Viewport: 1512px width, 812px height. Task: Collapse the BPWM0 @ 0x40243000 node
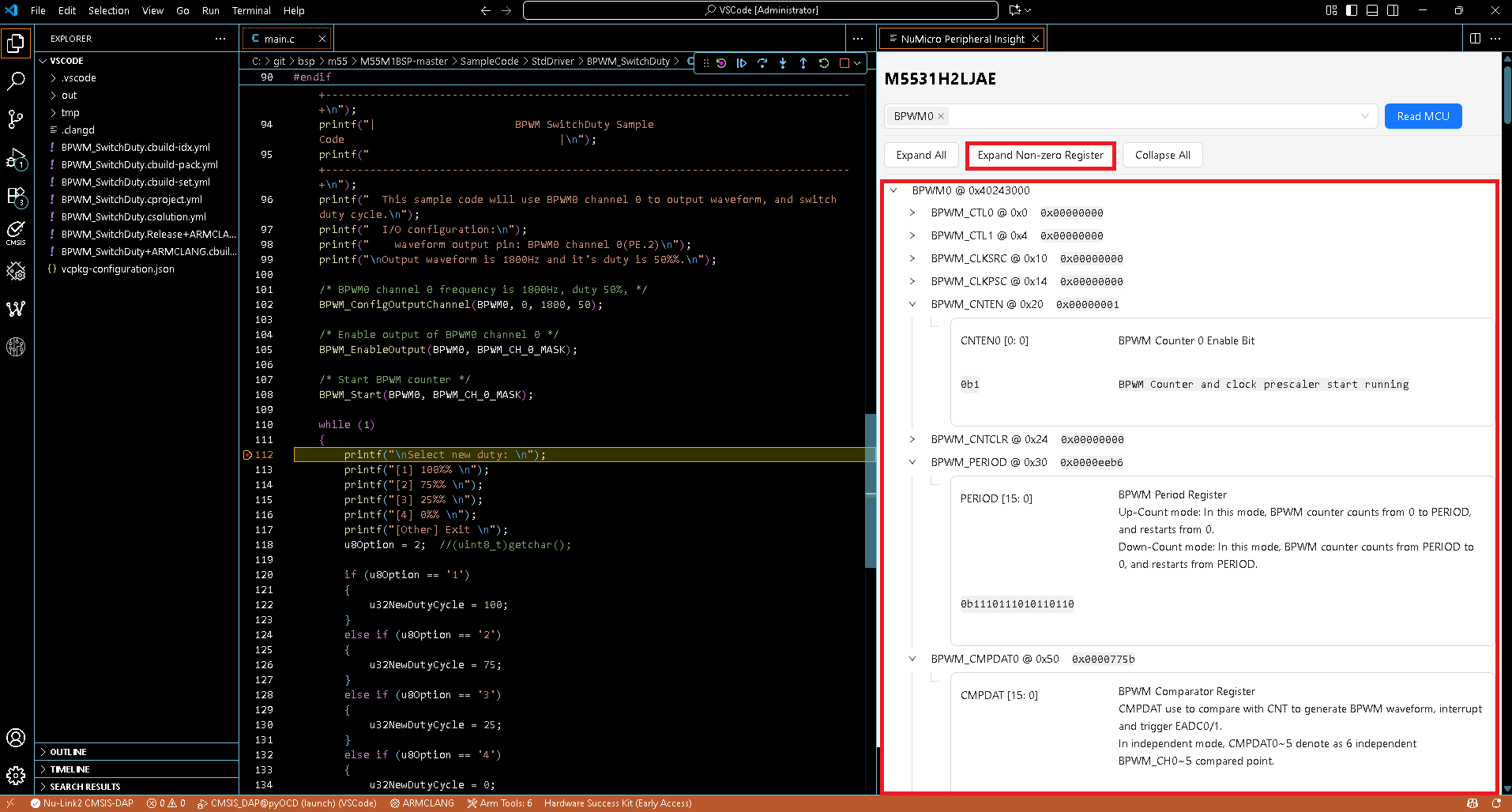point(893,190)
